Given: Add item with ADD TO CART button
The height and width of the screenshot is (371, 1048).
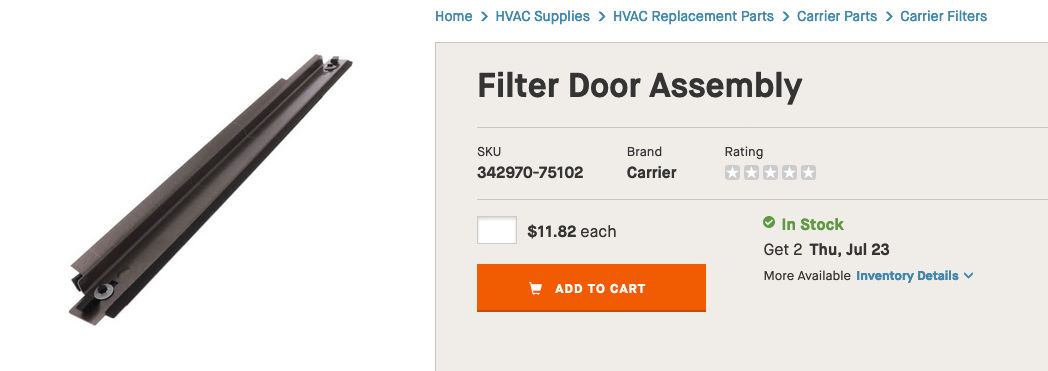Looking at the screenshot, I should point(591,288).
